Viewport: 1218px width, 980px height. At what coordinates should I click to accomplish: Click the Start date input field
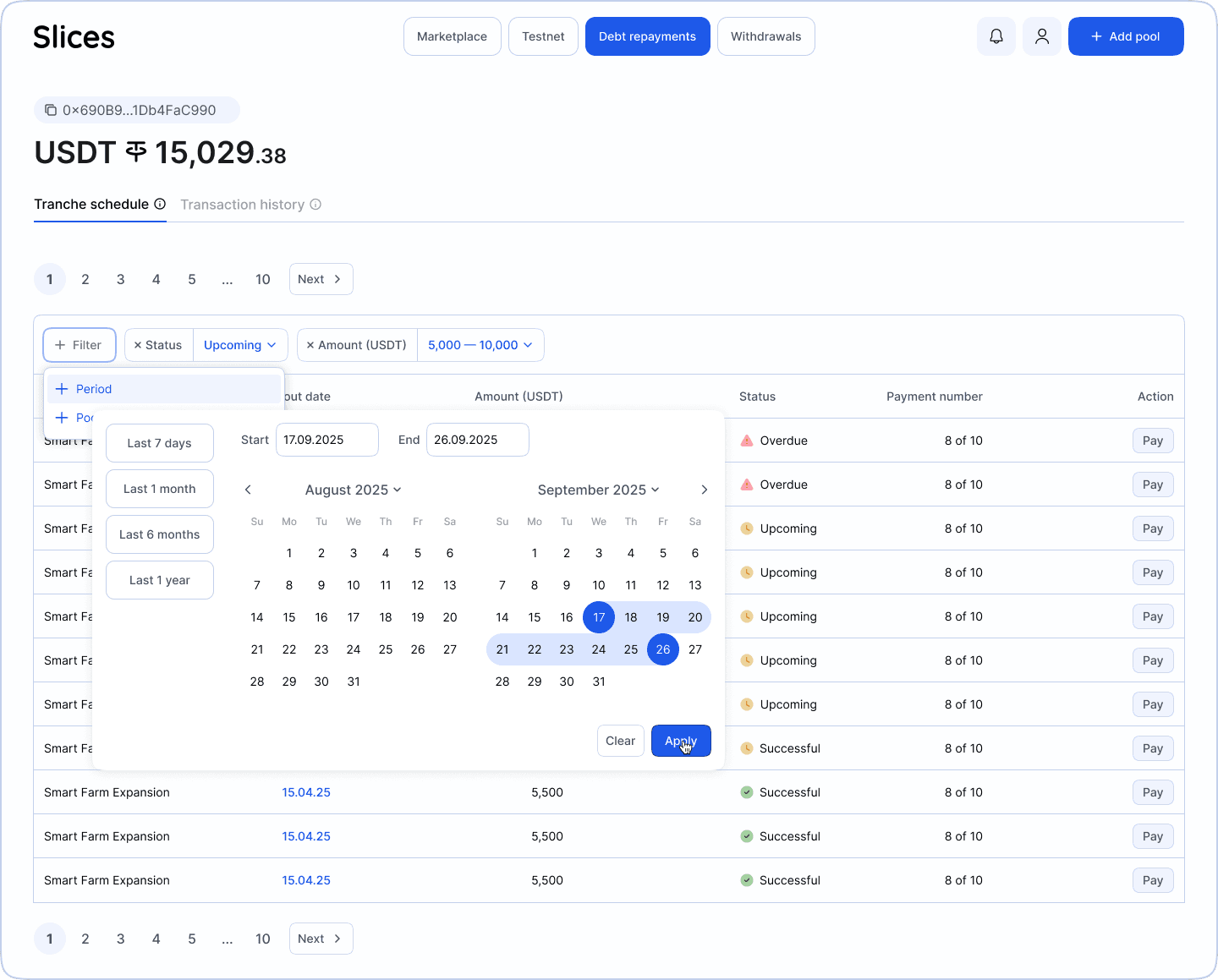326,440
